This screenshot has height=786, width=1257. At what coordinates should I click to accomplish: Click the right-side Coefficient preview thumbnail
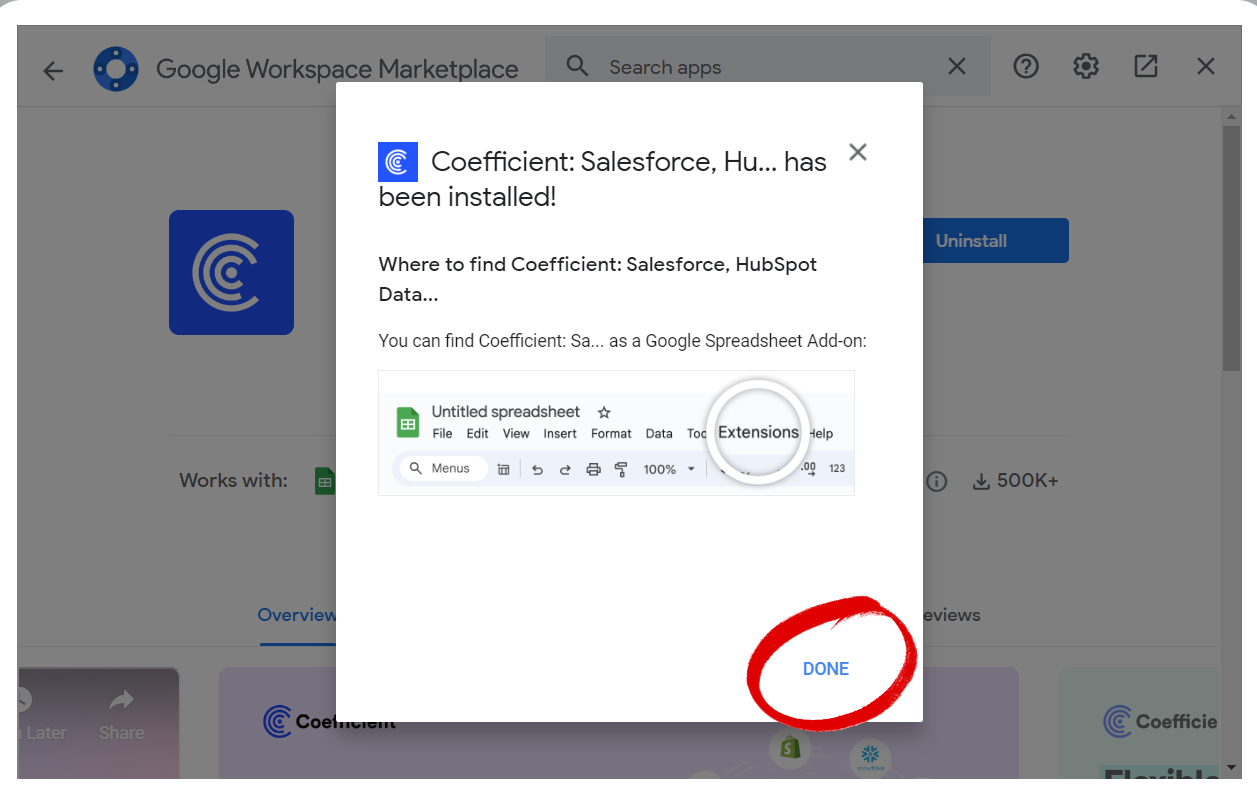click(x=1139, y=724)
